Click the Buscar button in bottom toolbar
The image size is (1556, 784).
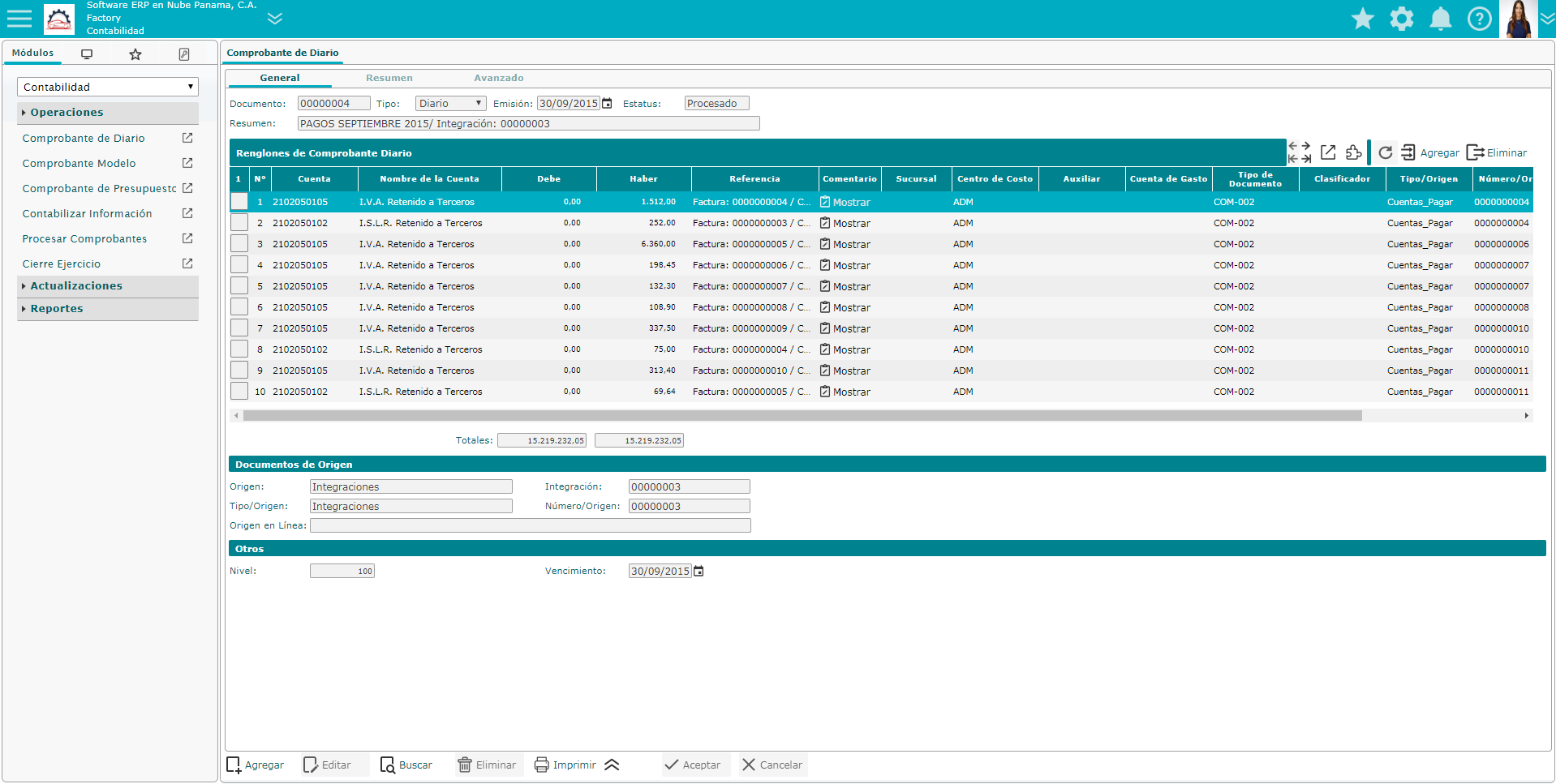pyautogui.click(x=406, y=765)
